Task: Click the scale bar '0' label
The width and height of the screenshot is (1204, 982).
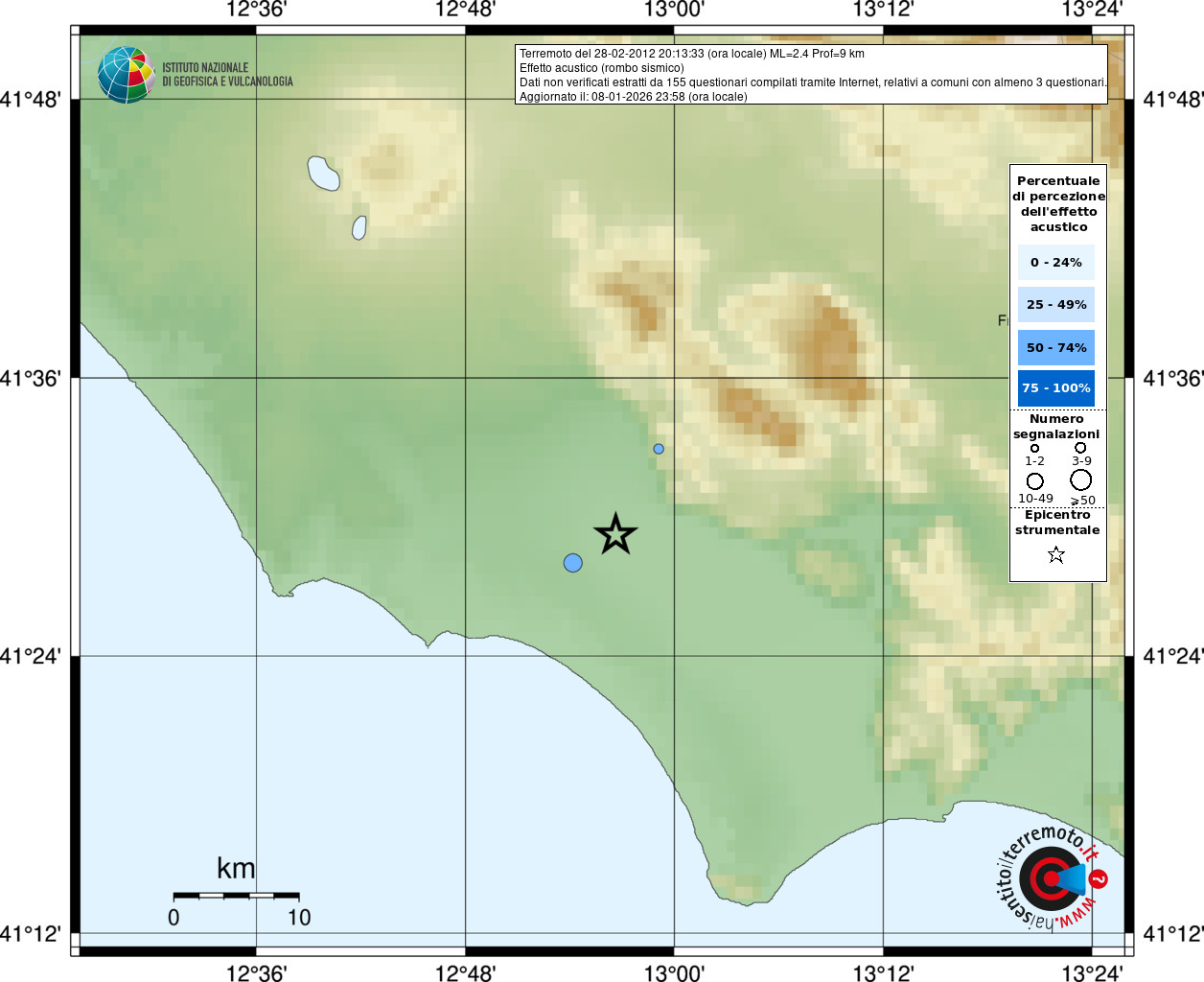Action: pos(174,918)
